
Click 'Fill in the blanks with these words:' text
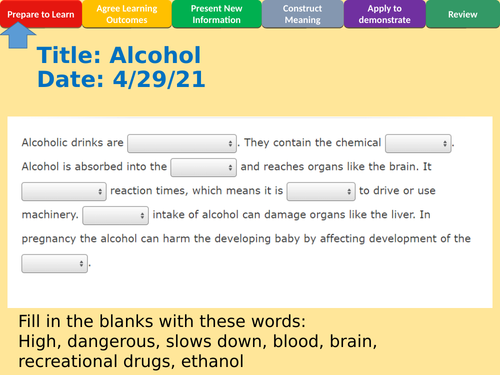pyautogui.click(x=162, y=321)
